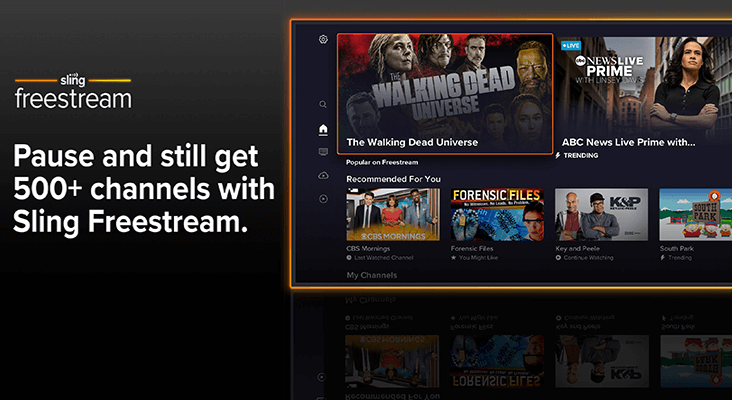The image size is (732, 400).
Task: Play the CBS Mornings thumbnail
Action: pyautogui.click(x=392, y=214)
